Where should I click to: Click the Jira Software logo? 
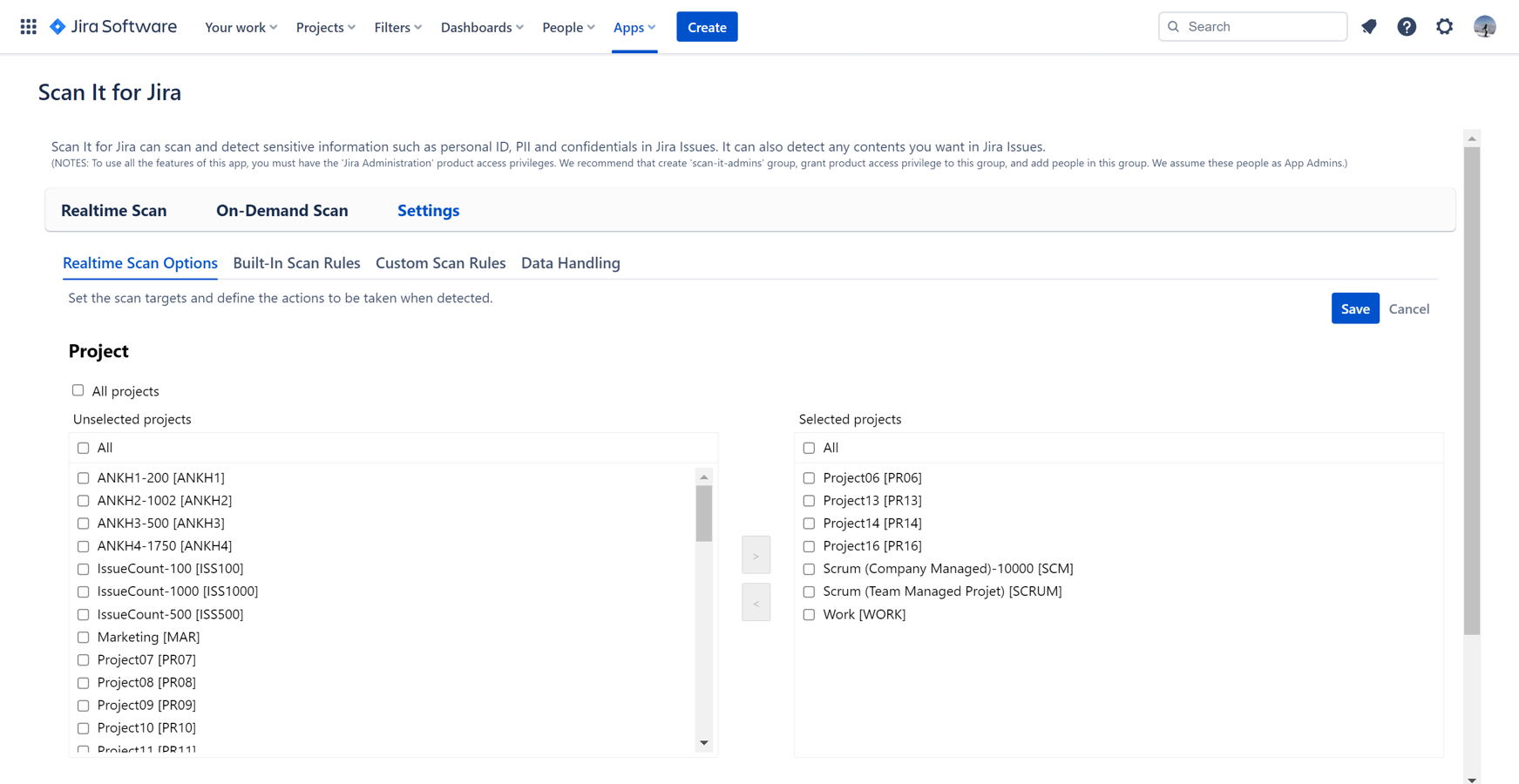113,27
